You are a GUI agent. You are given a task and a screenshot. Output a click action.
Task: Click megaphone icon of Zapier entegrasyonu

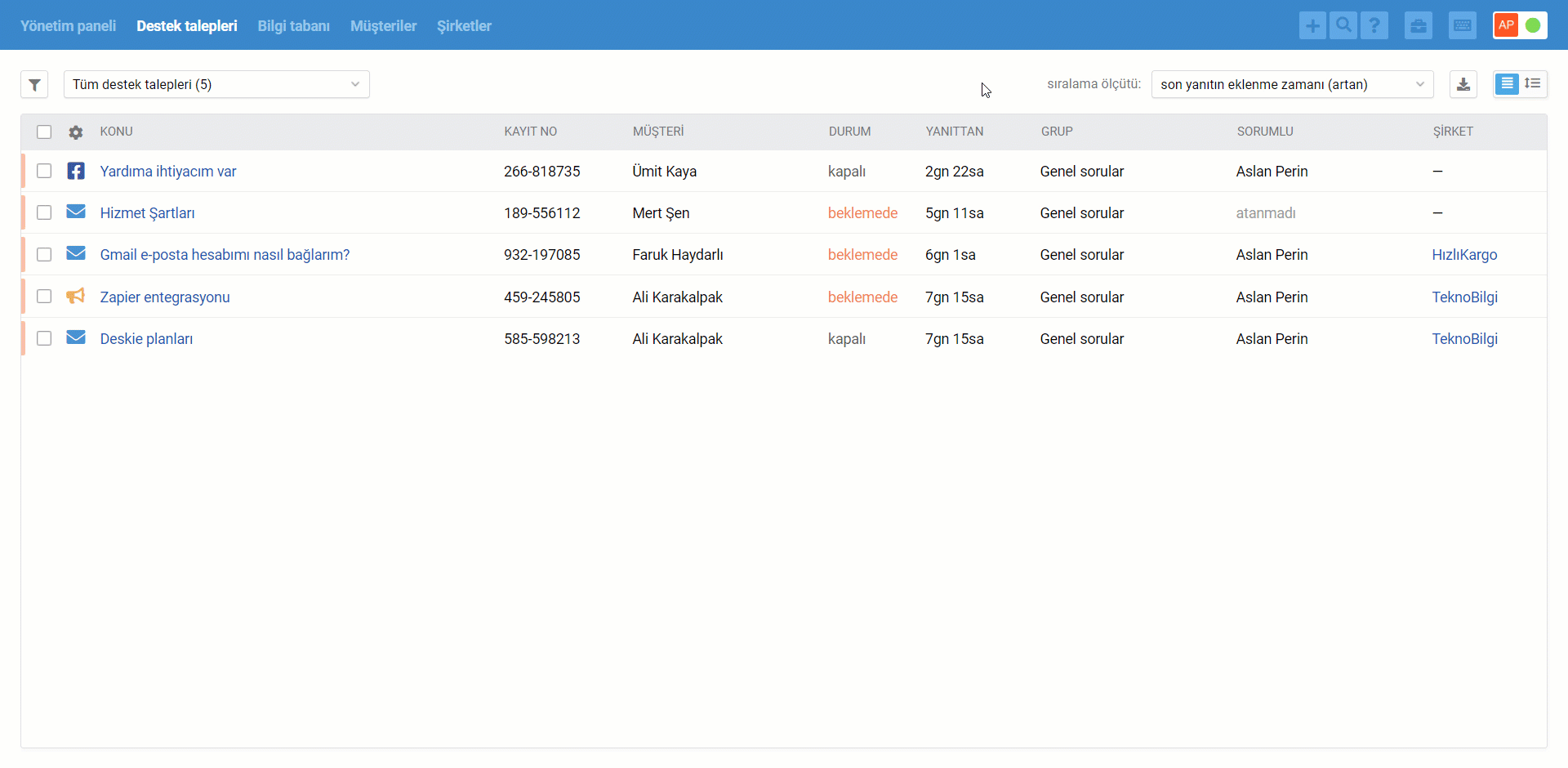[76, 296]
